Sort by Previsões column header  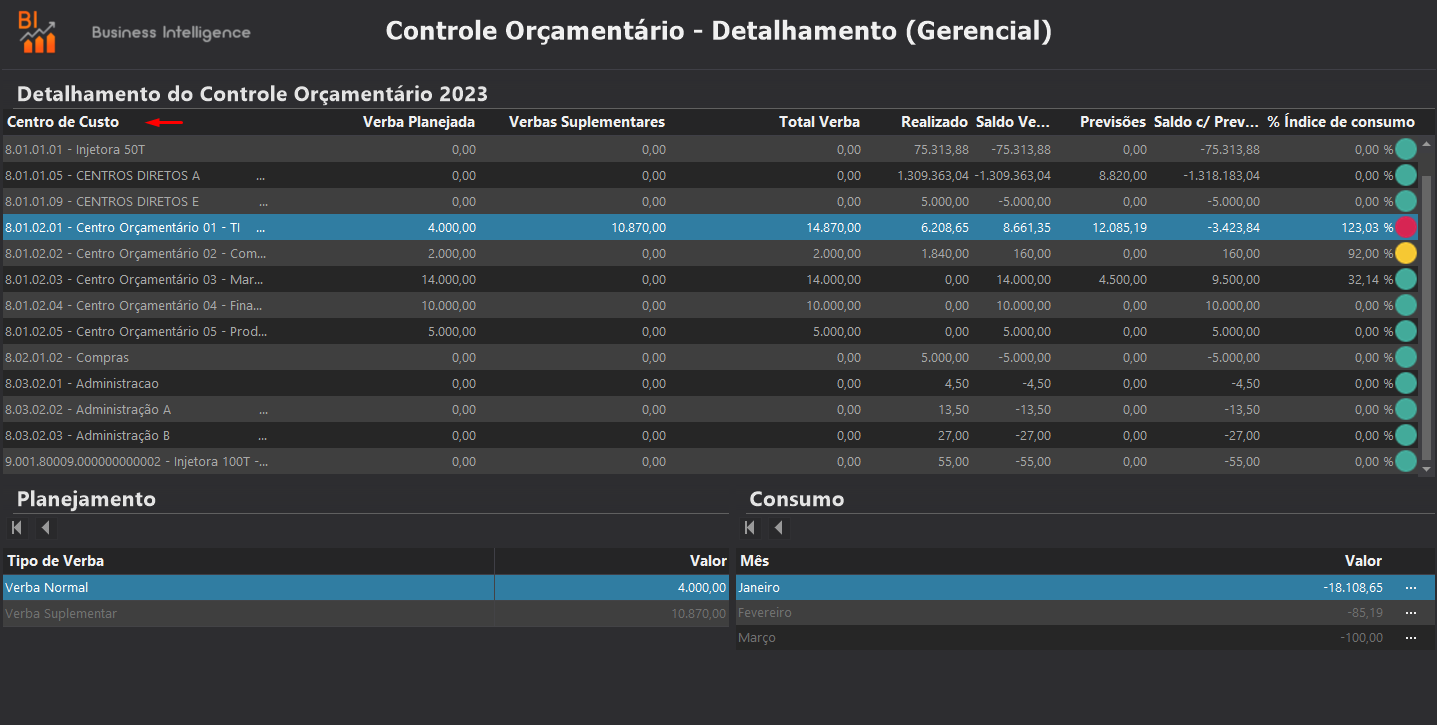click(x=1113, y=122)
